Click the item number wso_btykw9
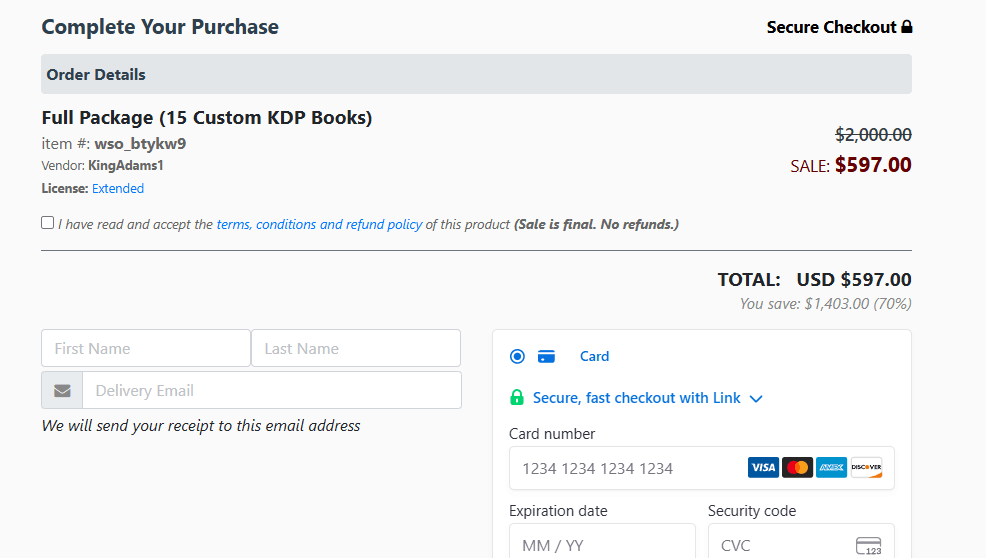This screenshot has height=558, width=986. (140, 144)
